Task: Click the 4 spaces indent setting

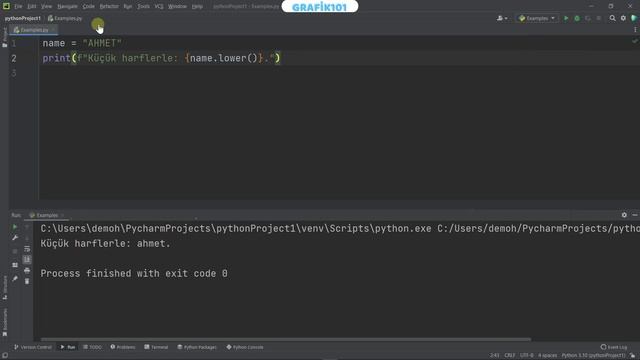Action: [547, 356]
